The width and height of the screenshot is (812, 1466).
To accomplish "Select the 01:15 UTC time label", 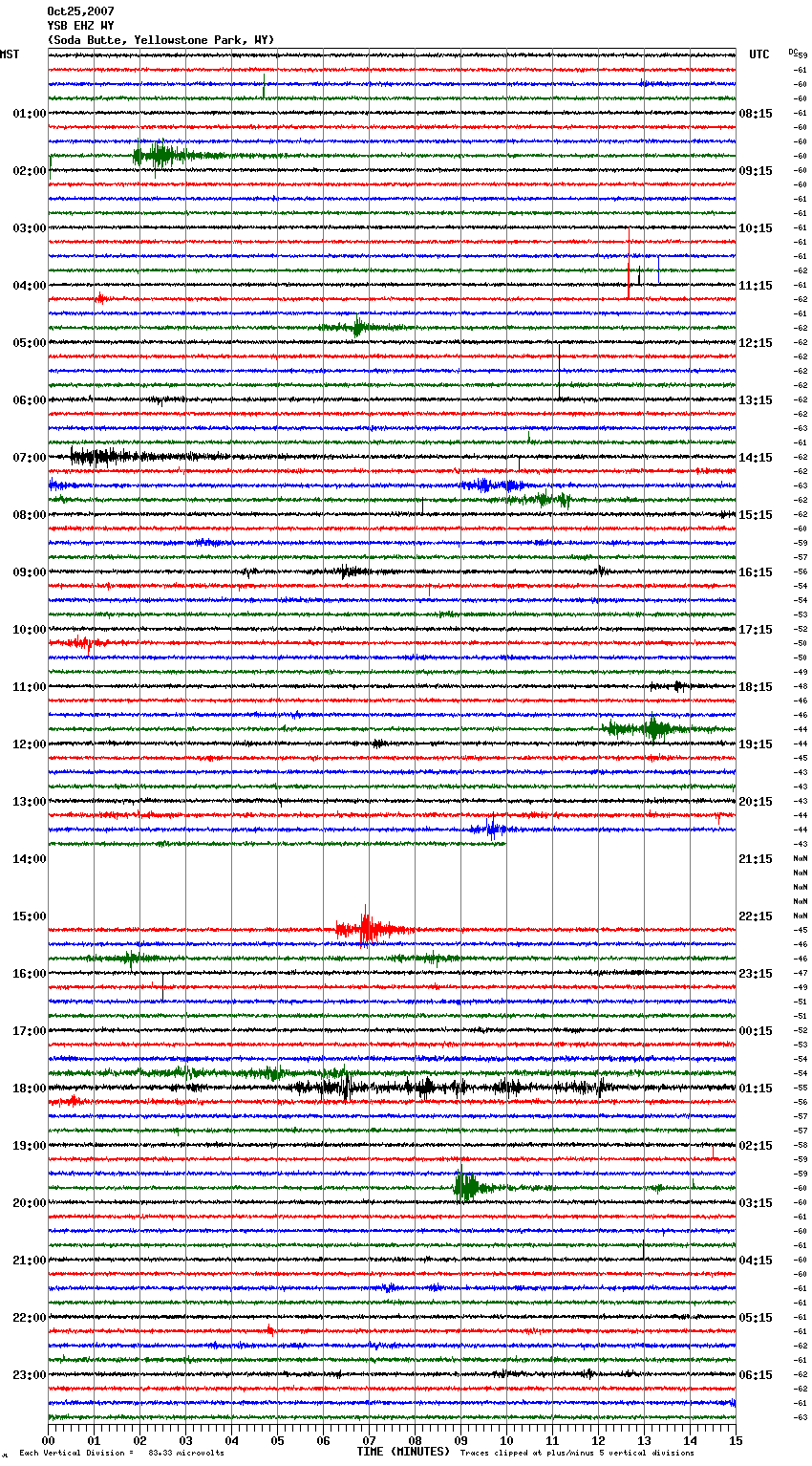I will 756,1089.
